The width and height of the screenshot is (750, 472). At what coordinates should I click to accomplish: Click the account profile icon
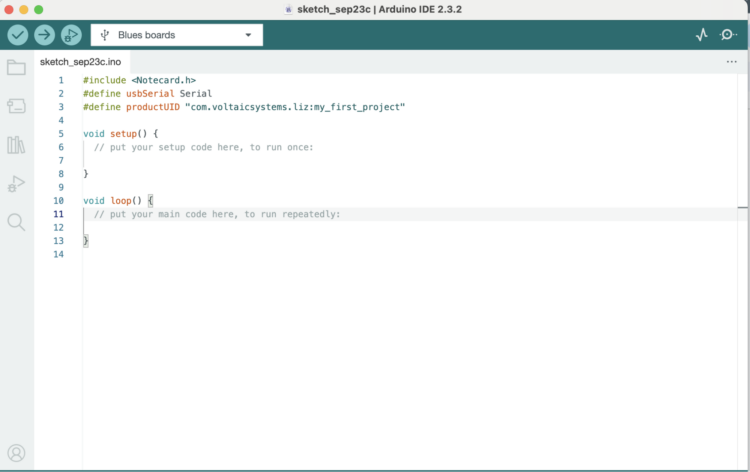[x=16, y=453]
